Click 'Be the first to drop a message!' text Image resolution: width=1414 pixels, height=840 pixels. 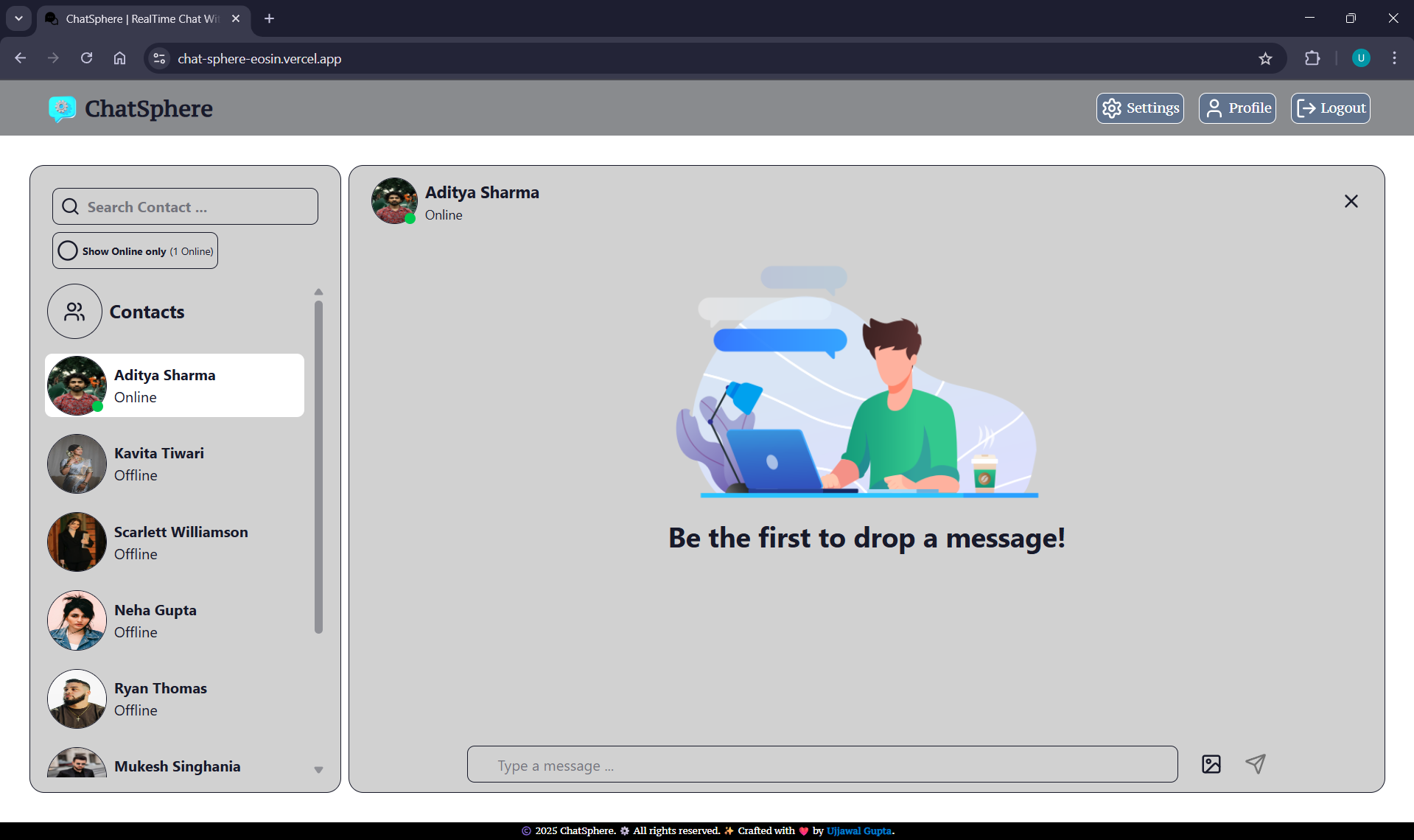tap(867, 537)
